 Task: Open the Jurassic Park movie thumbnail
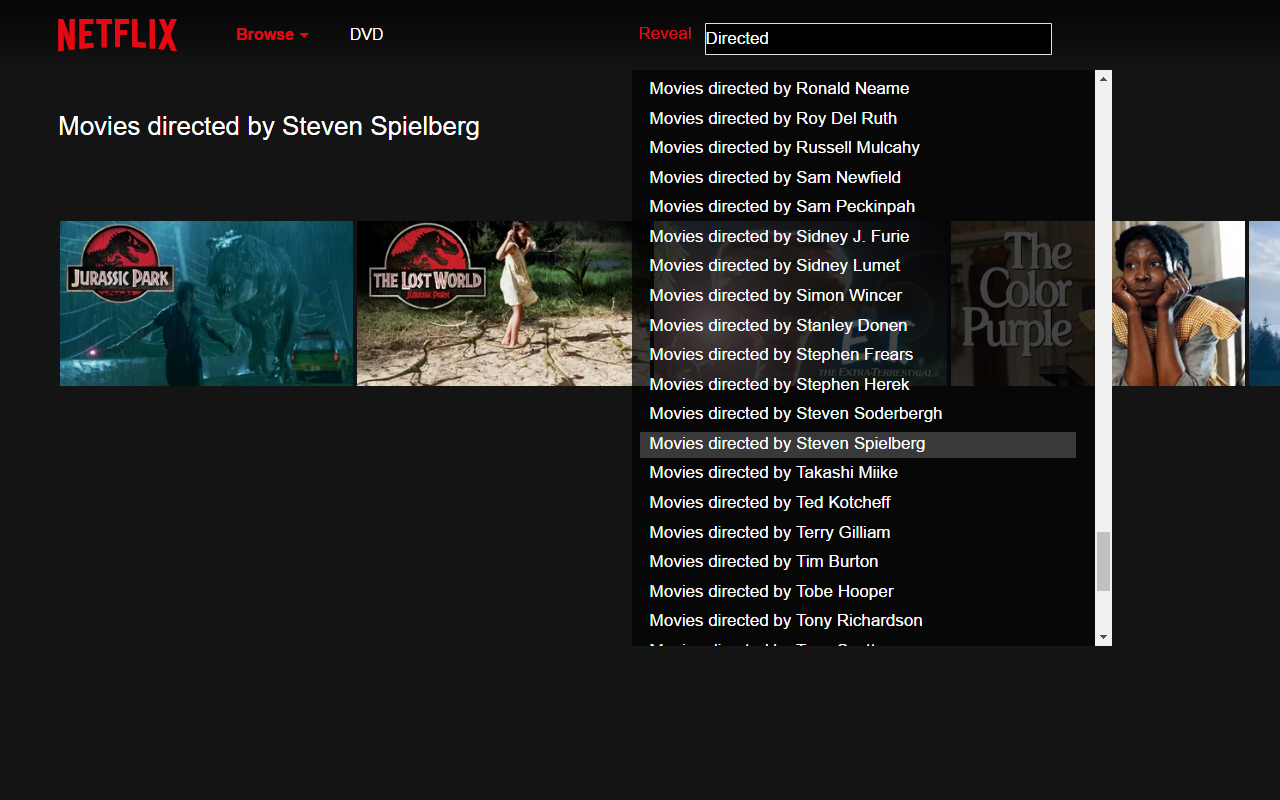pyautogui.click(x=207, y=303)
